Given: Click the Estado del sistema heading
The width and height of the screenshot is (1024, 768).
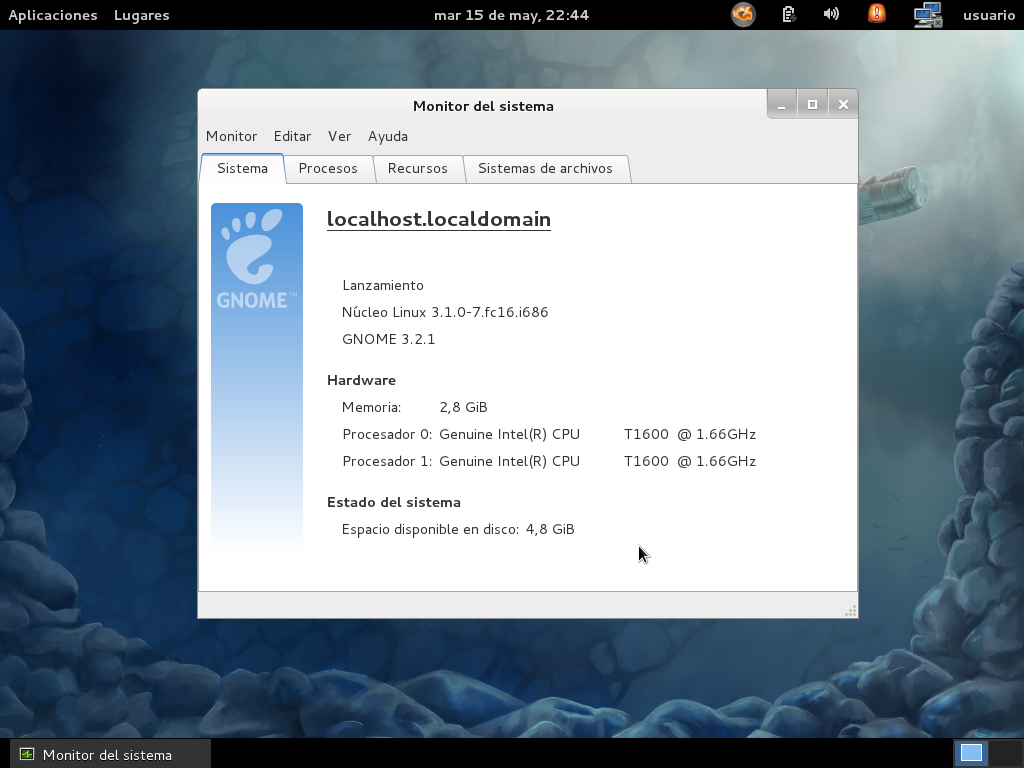Looking at the screenshot, I should [394, 502].
